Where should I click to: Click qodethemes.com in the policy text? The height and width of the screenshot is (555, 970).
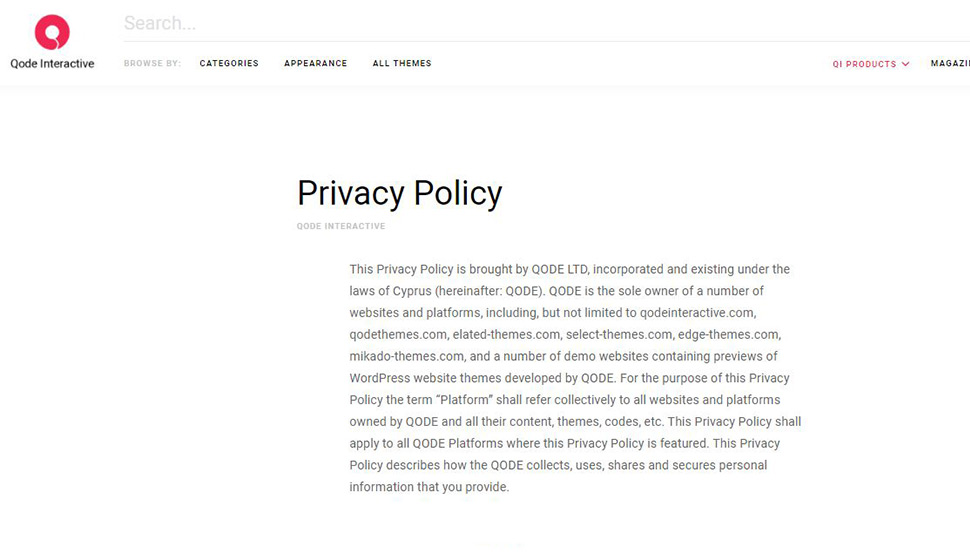(x=397, y=335)
